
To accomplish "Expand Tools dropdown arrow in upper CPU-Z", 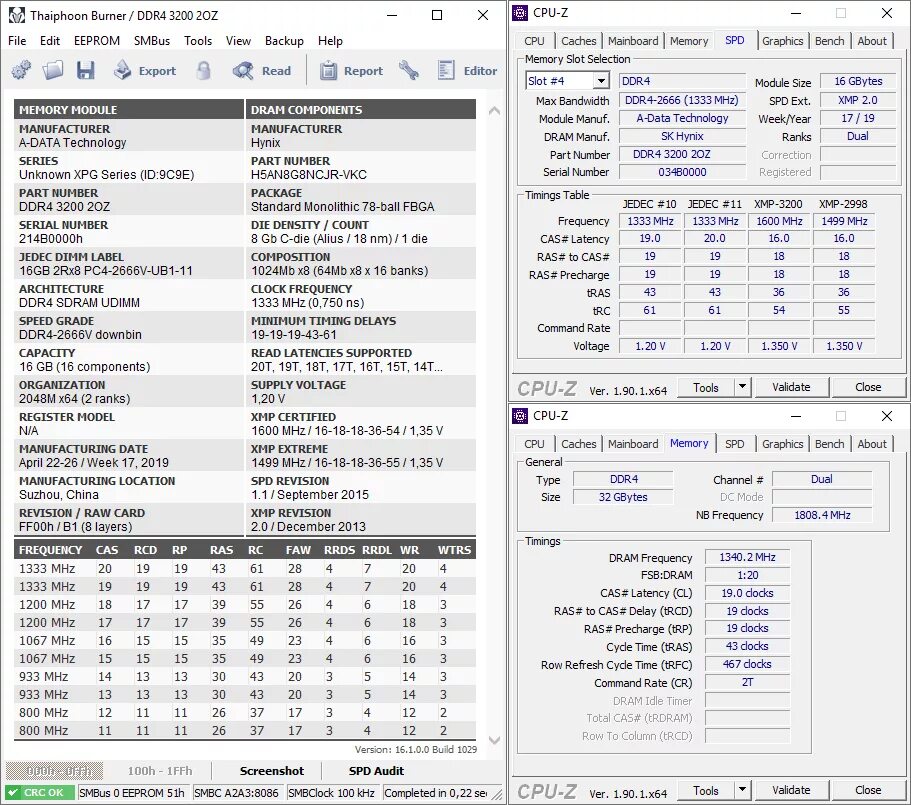I will 742,387.
